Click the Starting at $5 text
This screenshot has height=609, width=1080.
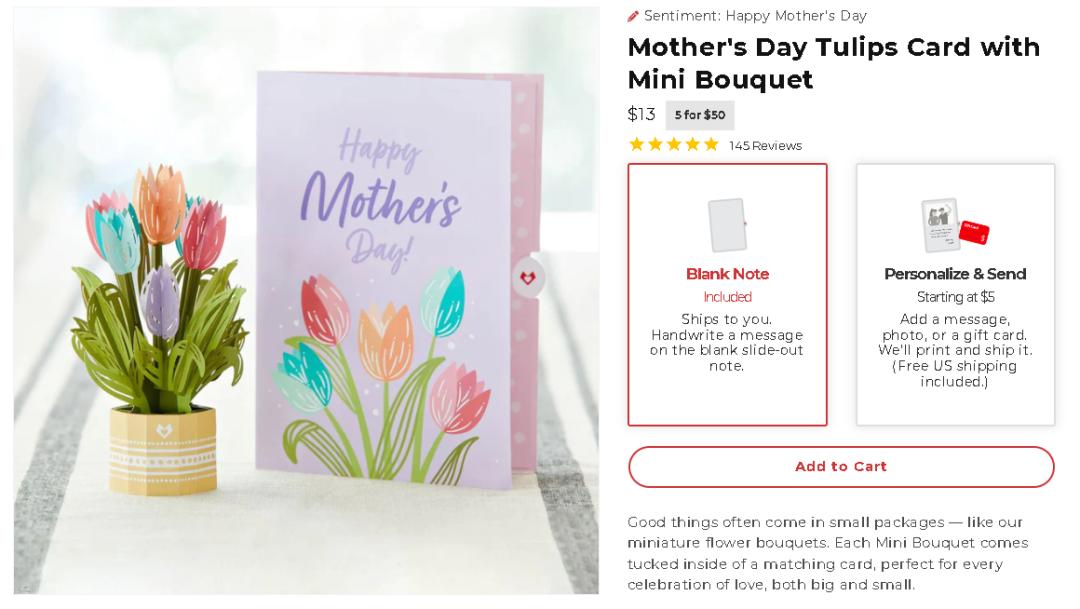(955, 297)
